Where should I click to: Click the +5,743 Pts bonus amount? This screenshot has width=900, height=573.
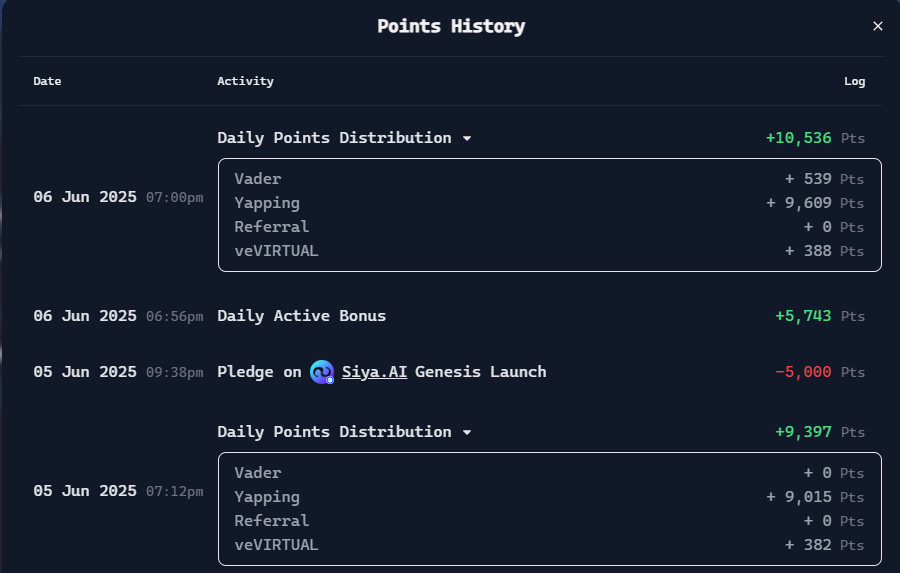pyautogui.click(x=820, y=316)
